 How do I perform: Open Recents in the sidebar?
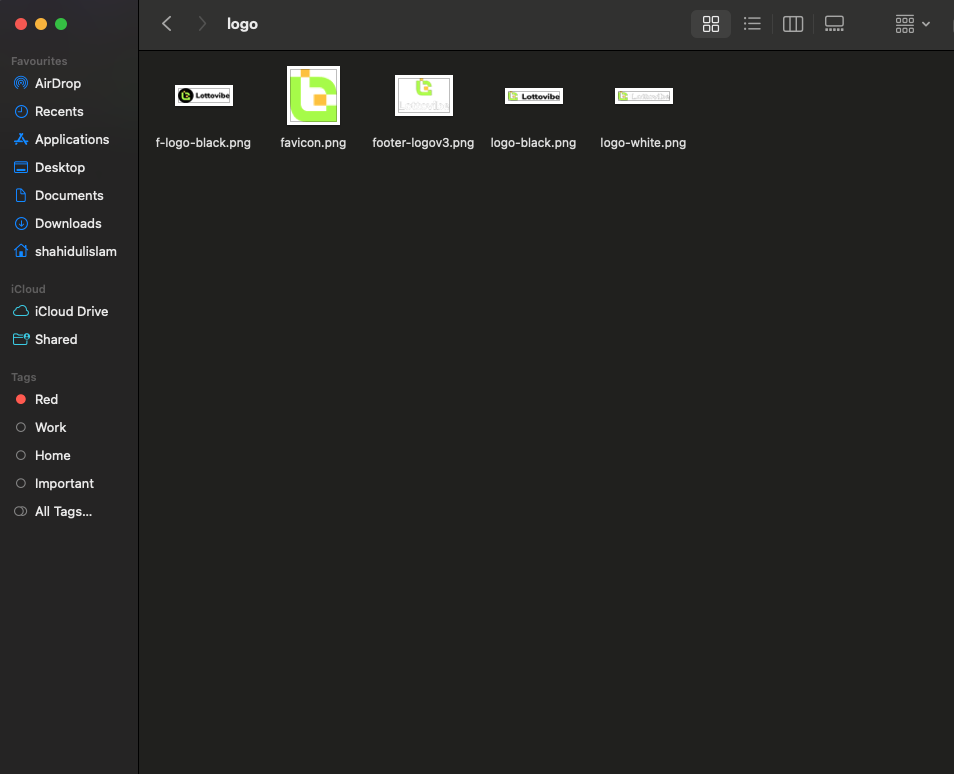pos(59,111)
